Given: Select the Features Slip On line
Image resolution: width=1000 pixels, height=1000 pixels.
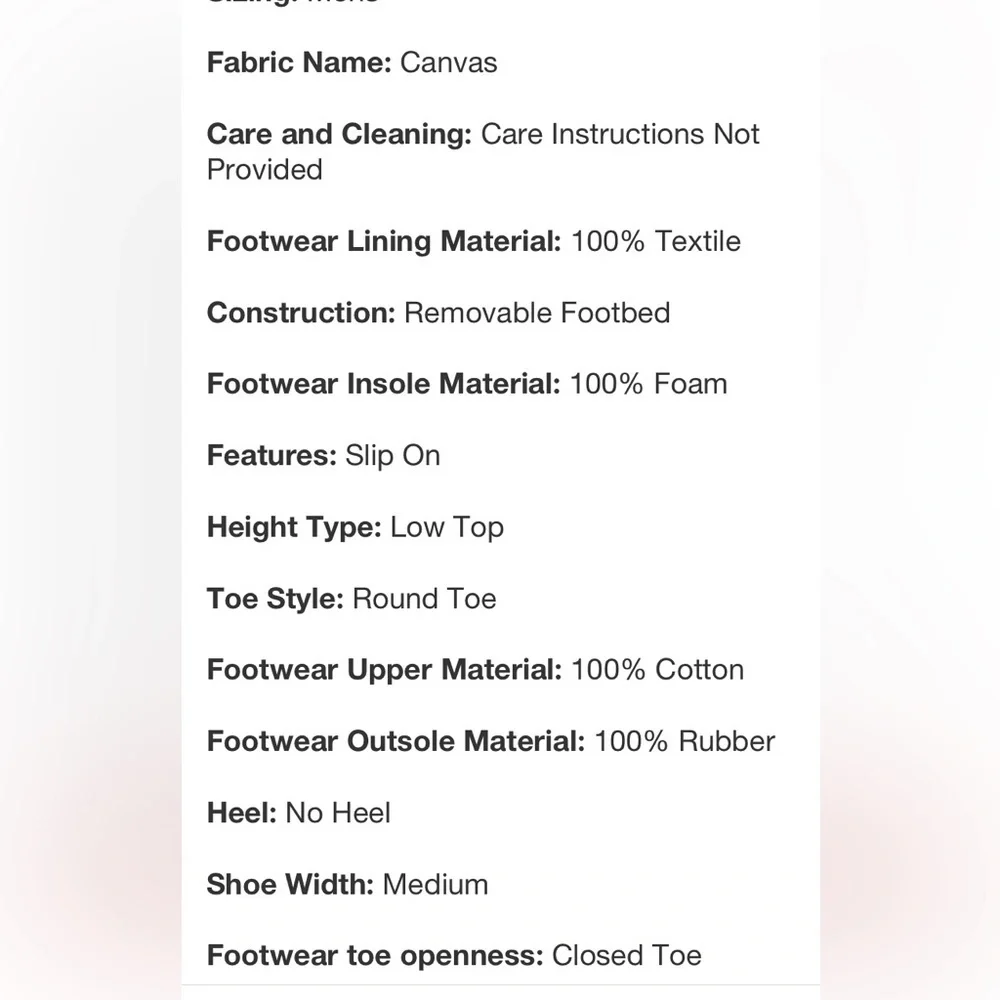Looking at the screenshot, I should pos(323,455).
